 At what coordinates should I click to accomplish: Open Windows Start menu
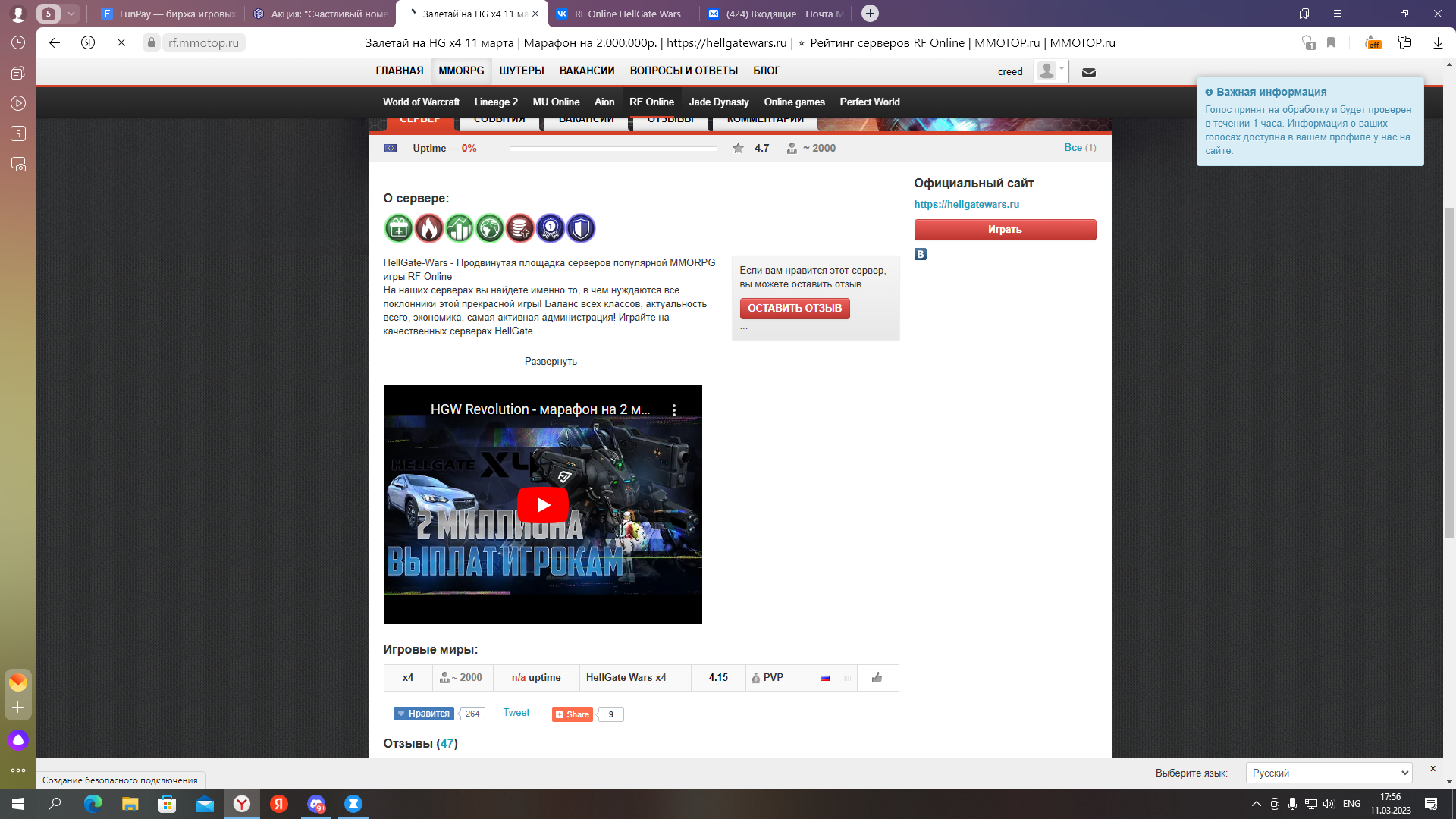(x=18, y=804)
